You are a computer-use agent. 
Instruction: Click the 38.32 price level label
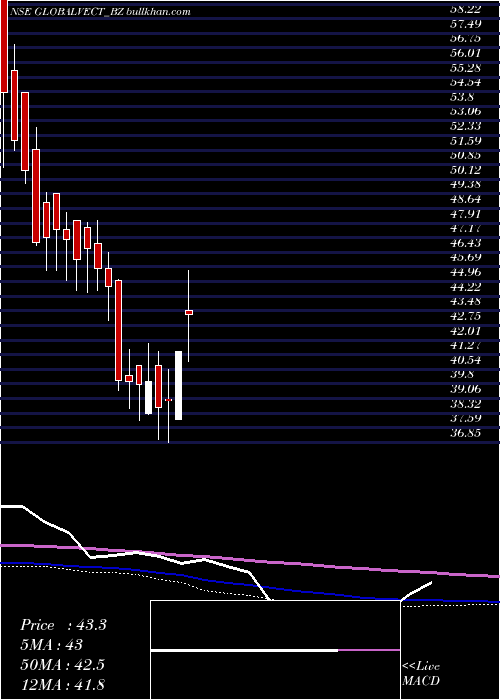coord(466,404)
